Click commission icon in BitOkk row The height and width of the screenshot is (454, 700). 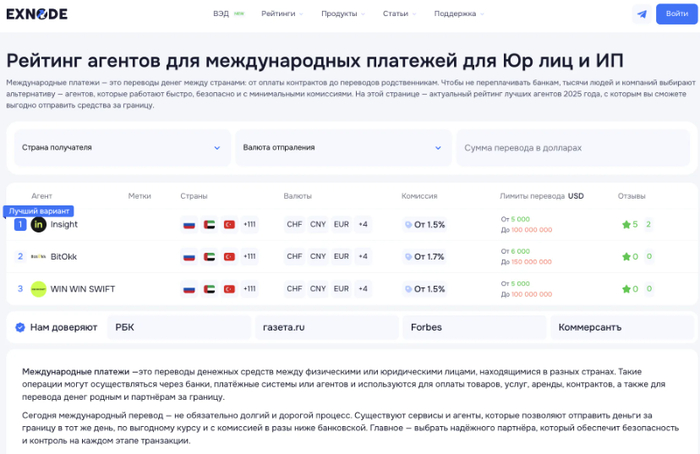(x=408, y=257)
